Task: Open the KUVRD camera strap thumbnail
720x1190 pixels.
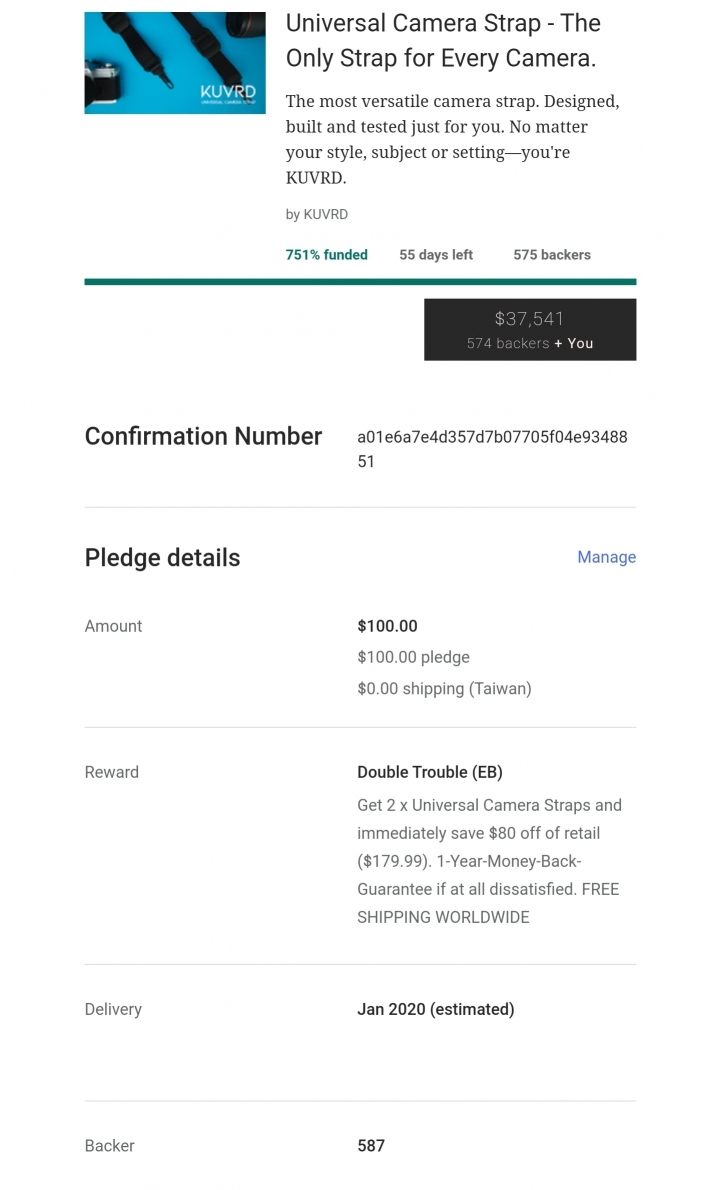Action: pyautogui.click(x=174, y=63)
